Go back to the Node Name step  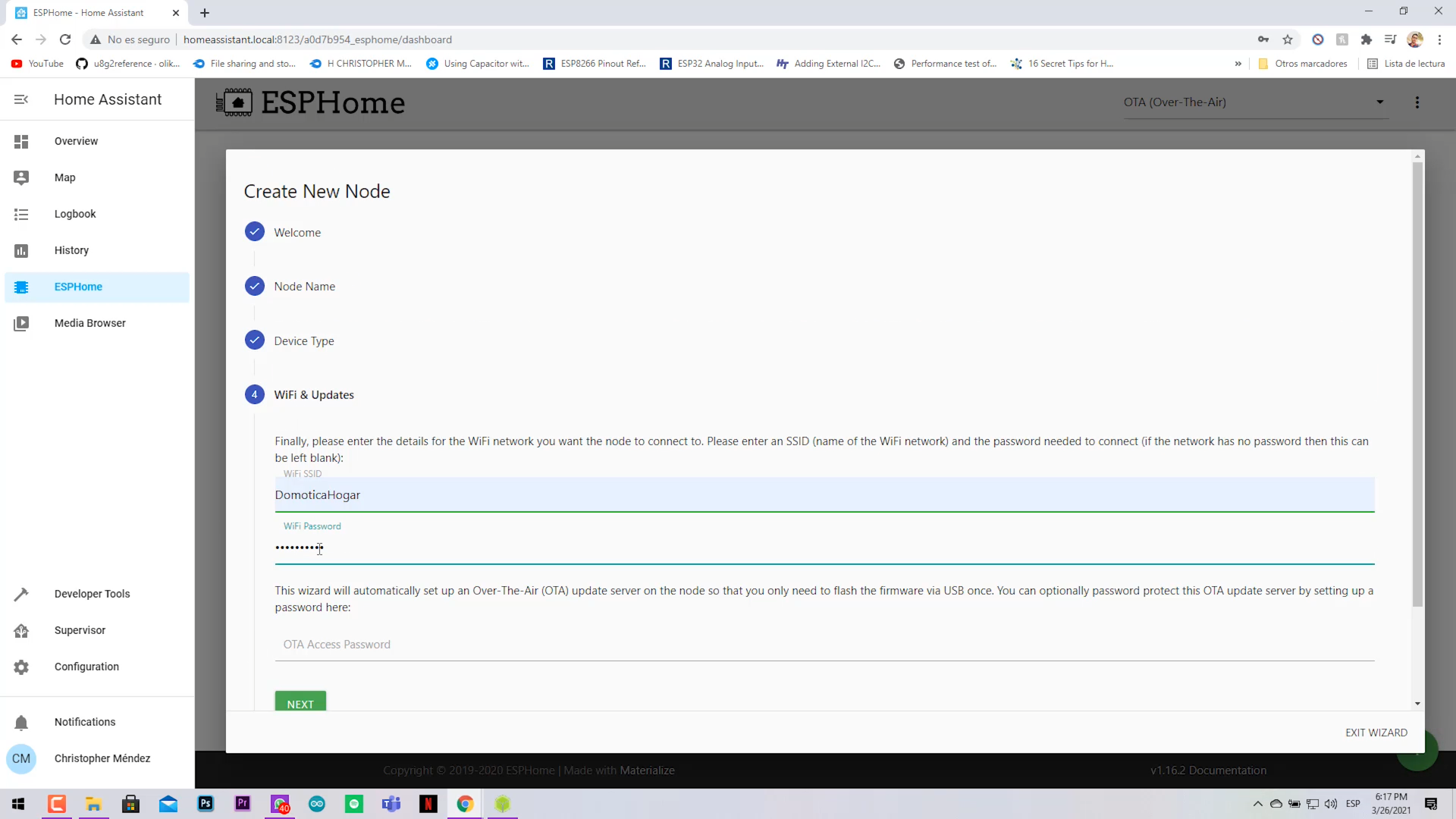(290, 286)
